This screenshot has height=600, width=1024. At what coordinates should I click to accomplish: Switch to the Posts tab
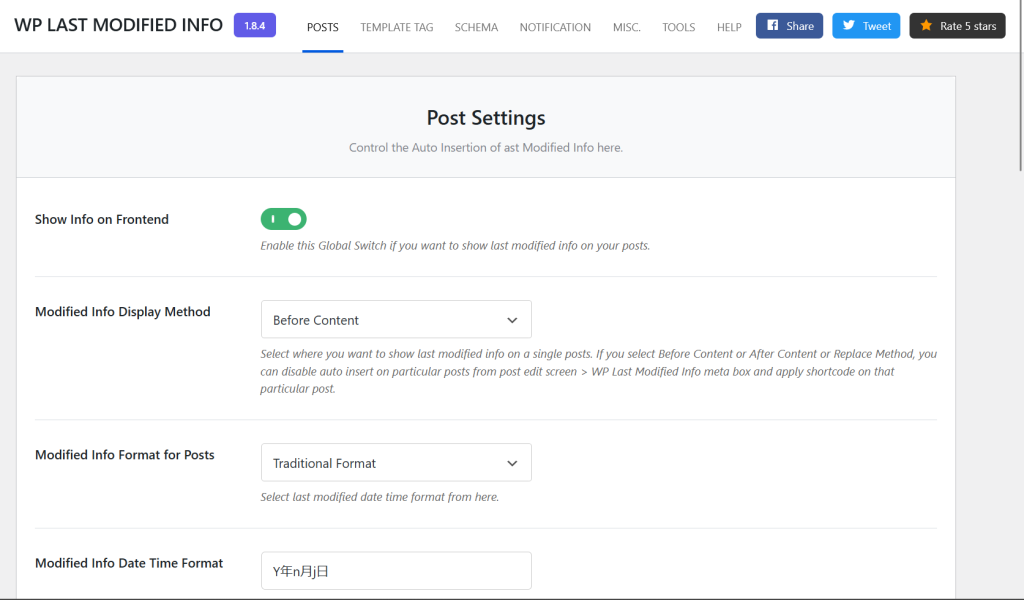click(323, 27)
